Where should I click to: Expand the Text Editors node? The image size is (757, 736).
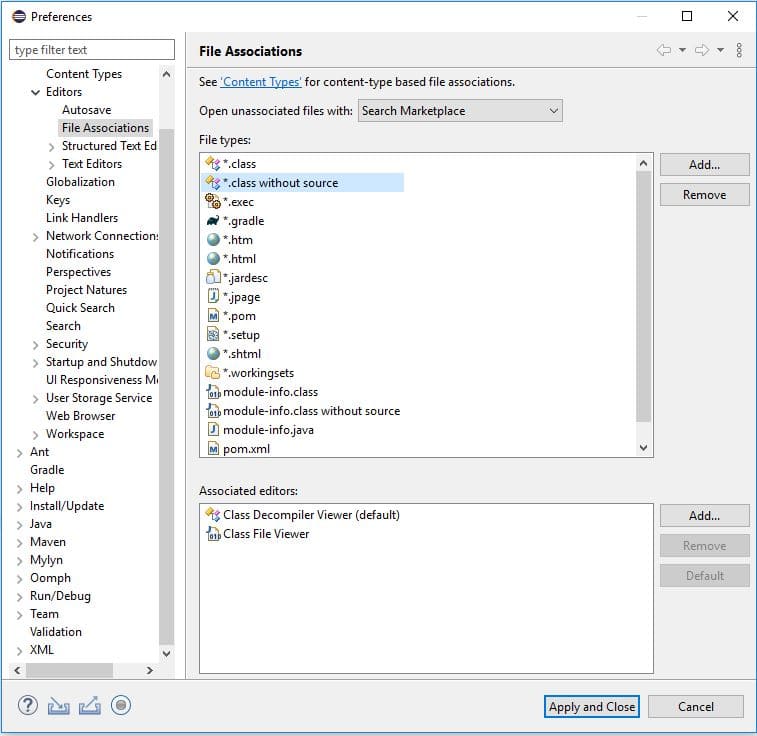(51, 165)
